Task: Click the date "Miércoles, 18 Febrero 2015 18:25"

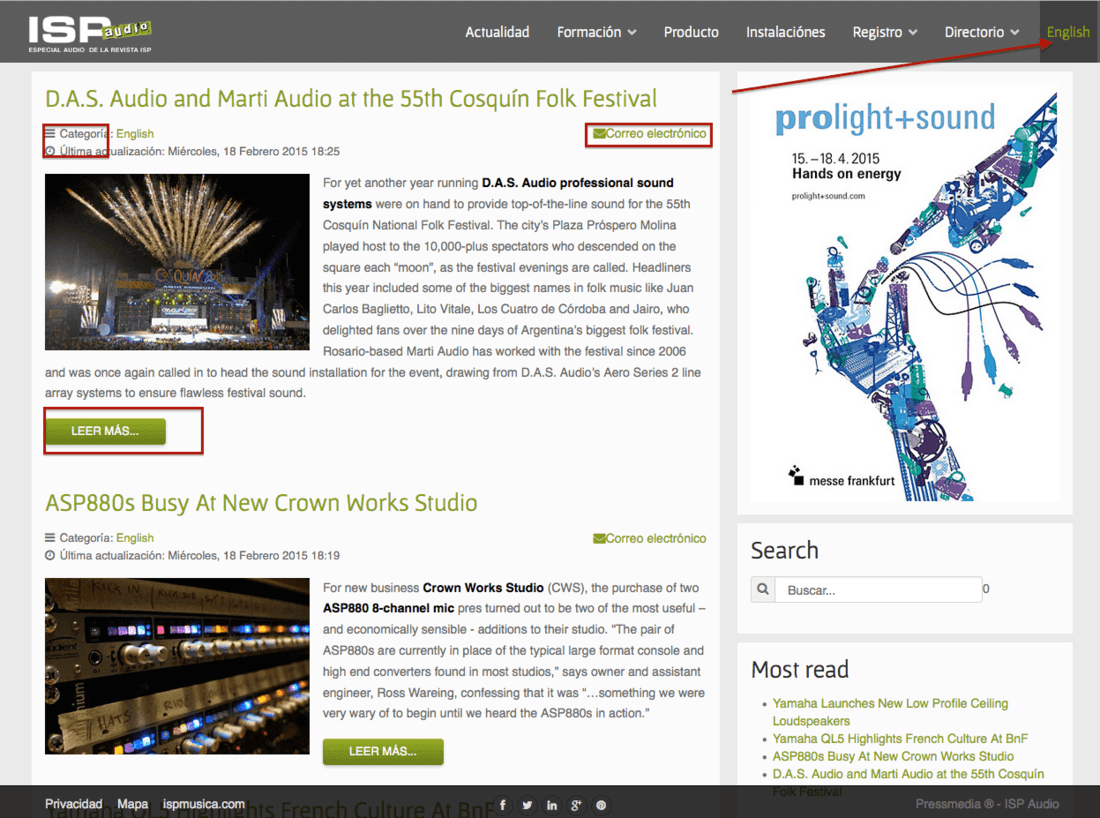Action: pos(253,151)
